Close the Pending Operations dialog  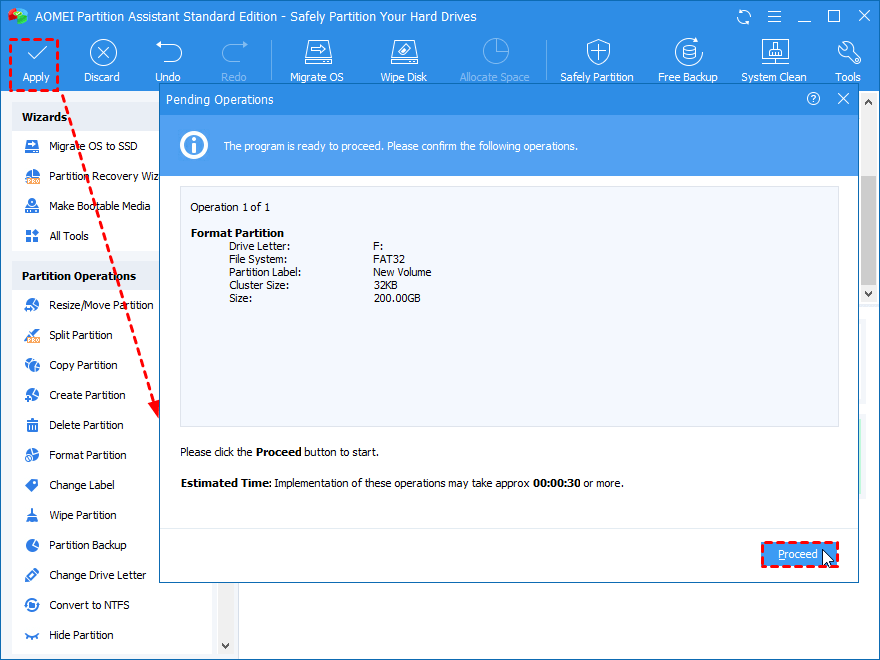coord(843,99)
